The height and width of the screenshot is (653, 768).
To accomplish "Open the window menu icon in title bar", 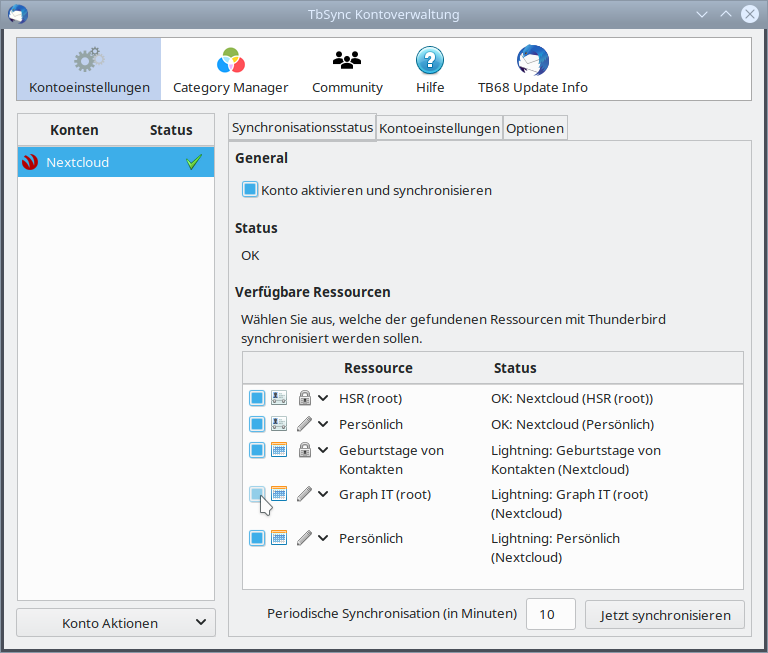I will (17, 14).
